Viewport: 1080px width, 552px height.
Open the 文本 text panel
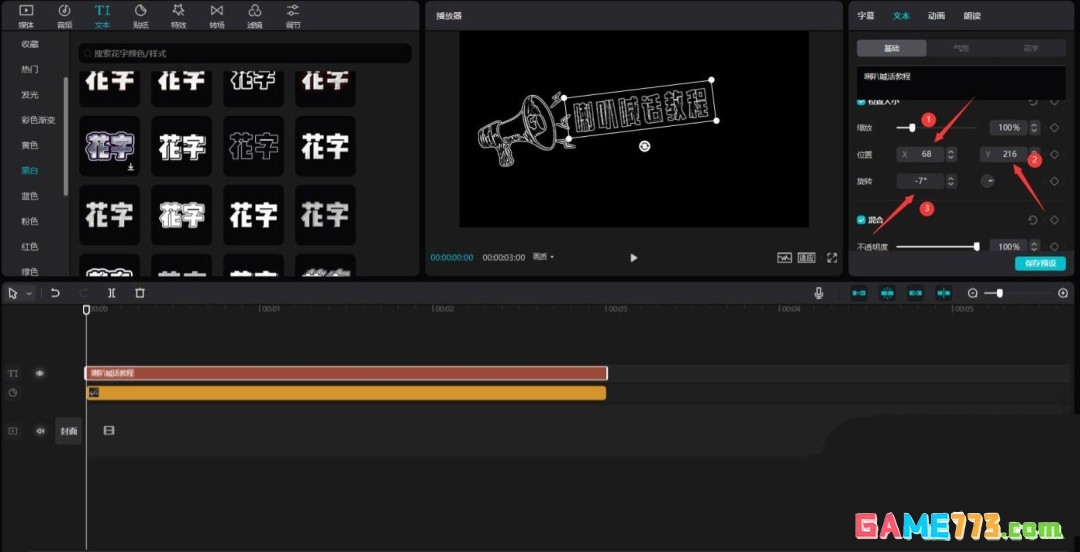(x=102, y=16)
